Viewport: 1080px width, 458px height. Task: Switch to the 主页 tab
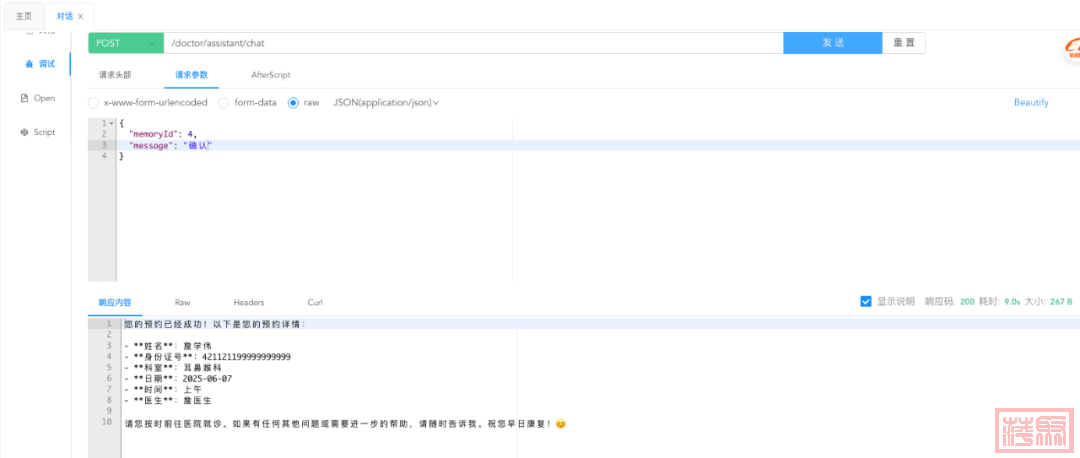pos(23,16)
